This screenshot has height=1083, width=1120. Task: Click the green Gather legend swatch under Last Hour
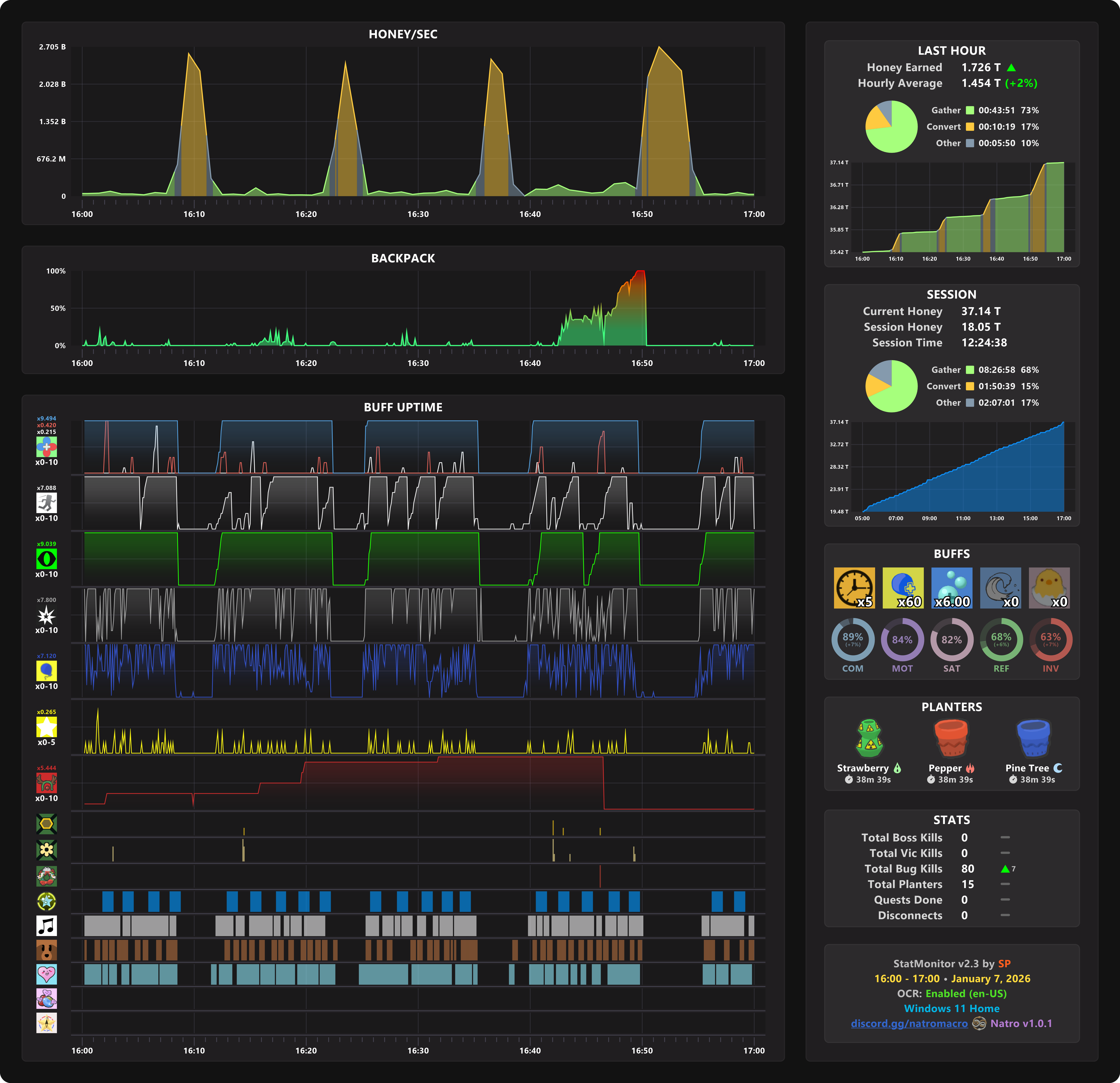pyautogui.click(x=970, y=110)
